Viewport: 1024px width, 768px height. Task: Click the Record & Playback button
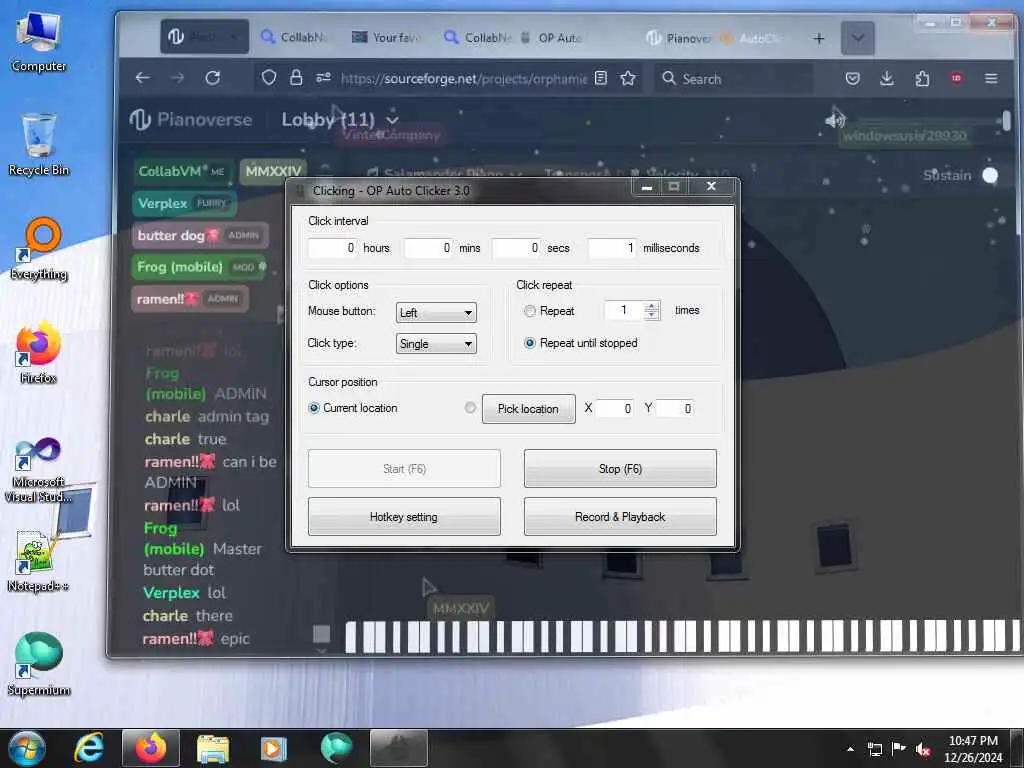(x=620, y=517)
